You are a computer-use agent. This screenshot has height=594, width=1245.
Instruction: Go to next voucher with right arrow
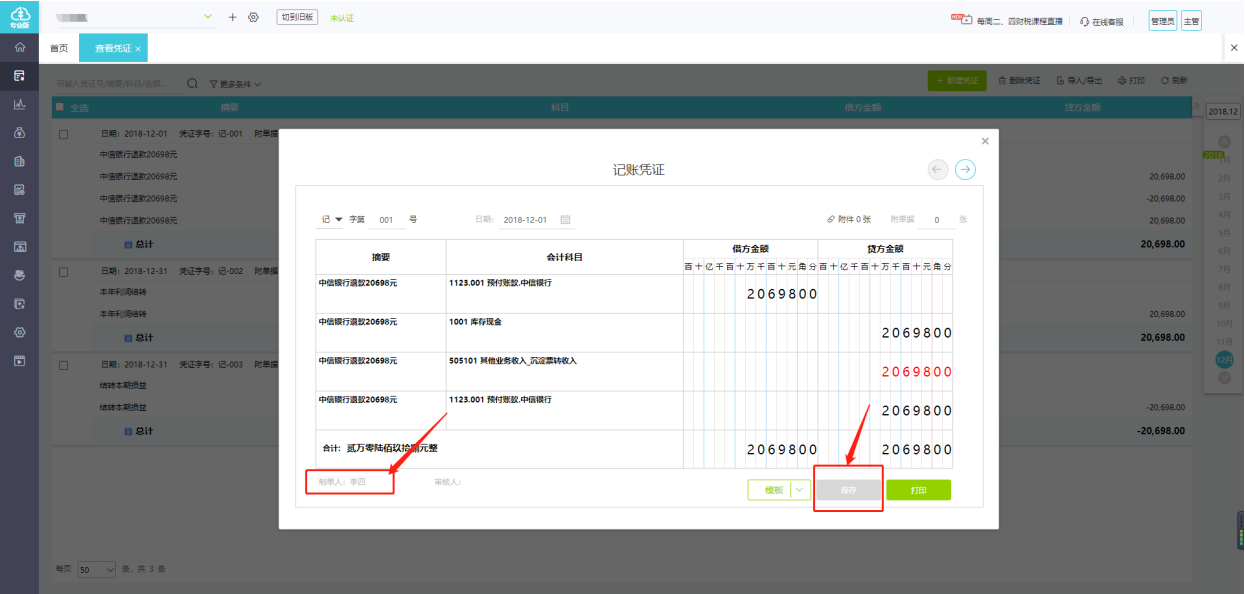[965, 170]
